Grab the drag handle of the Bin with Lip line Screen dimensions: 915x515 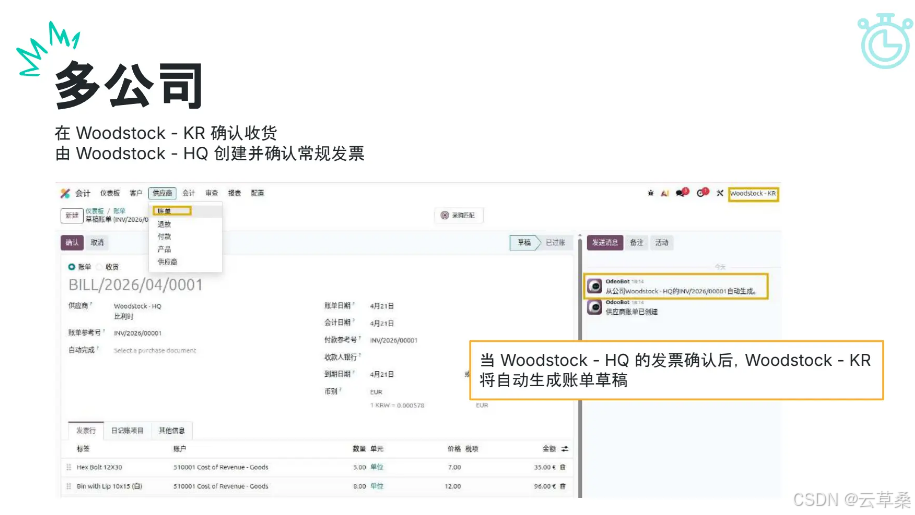69,486
